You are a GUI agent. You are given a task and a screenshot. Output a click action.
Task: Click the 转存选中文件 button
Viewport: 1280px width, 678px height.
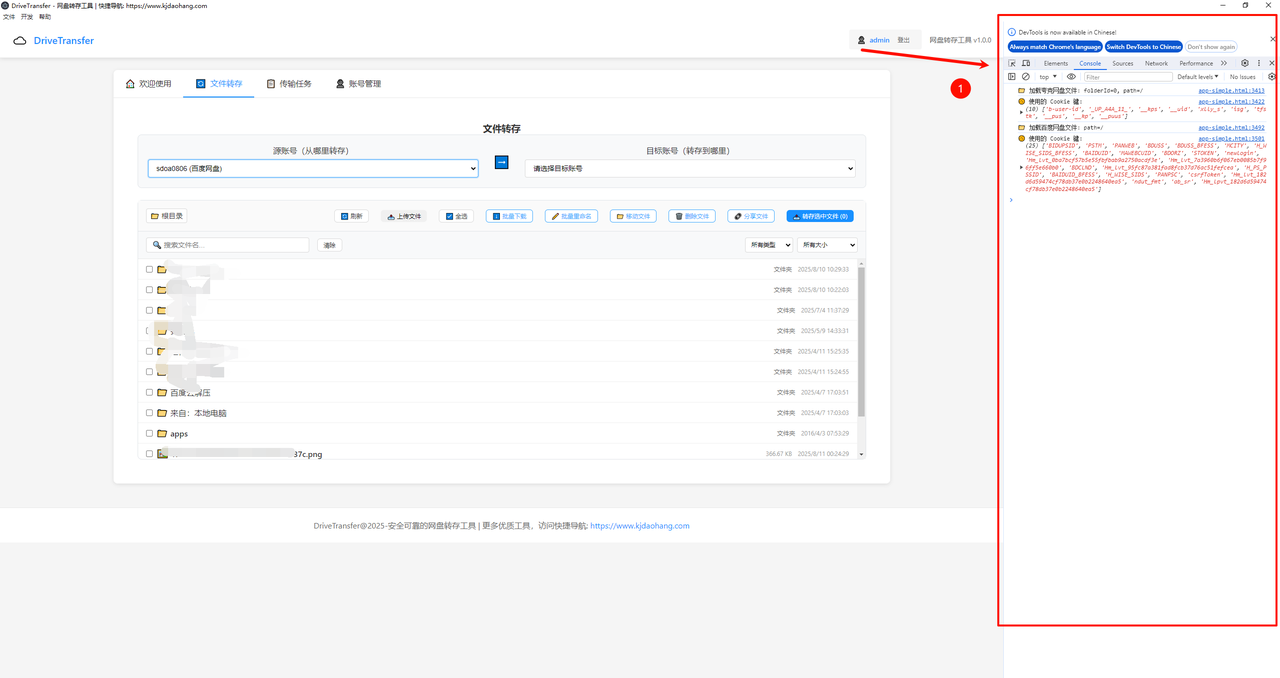(x=819, y=216)
